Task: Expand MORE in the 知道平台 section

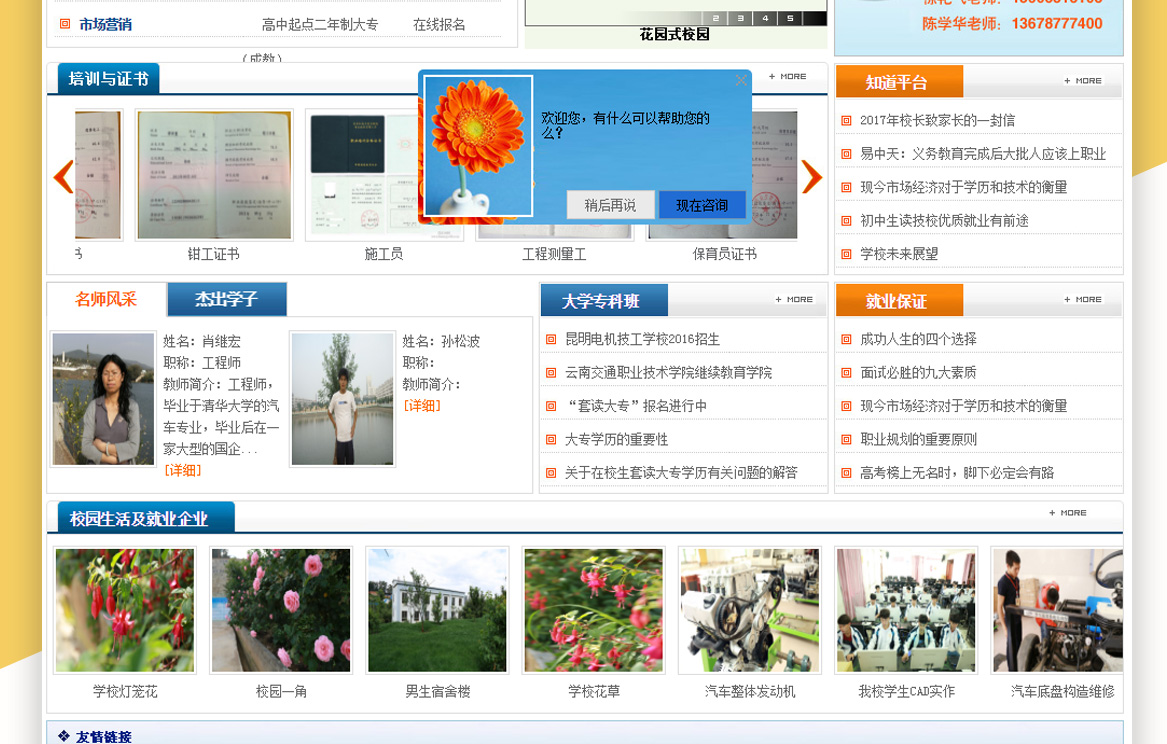Action: point(1083,80)
